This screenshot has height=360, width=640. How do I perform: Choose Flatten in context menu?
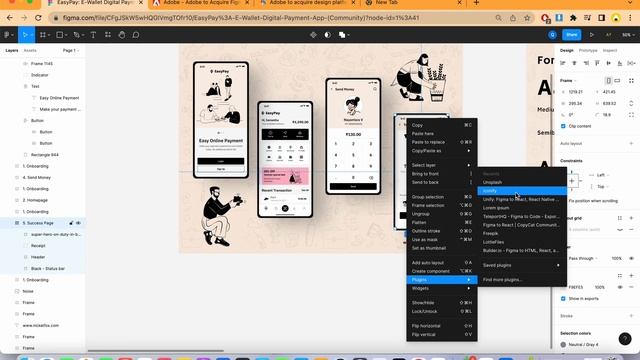[442, 222]
